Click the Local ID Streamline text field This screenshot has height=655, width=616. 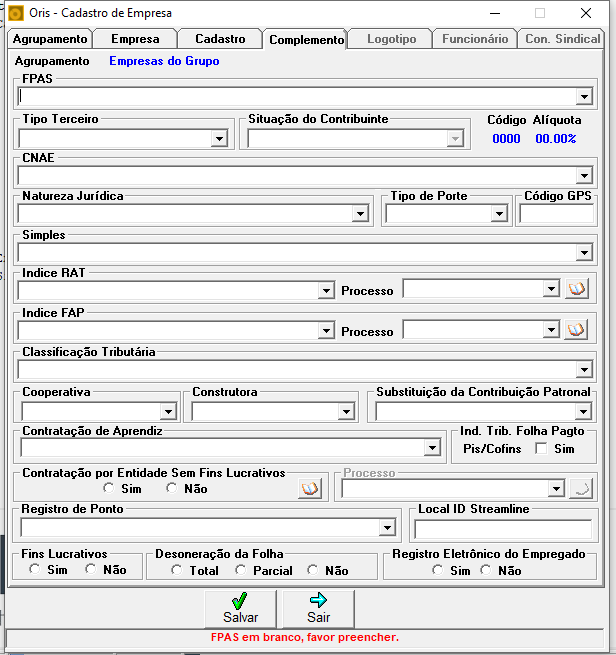tap(503, 529)
